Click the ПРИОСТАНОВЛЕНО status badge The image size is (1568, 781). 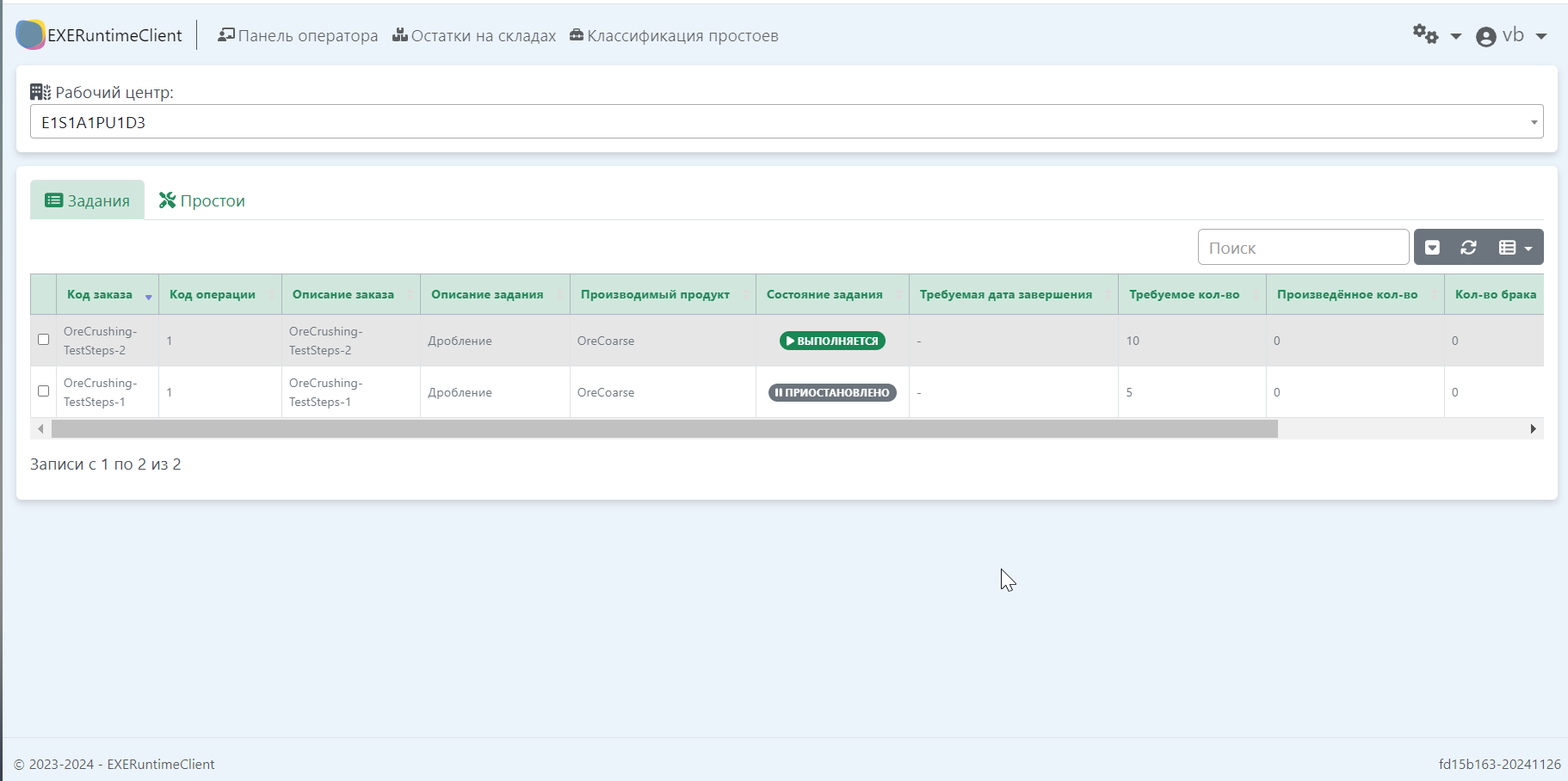pos(832,392)
